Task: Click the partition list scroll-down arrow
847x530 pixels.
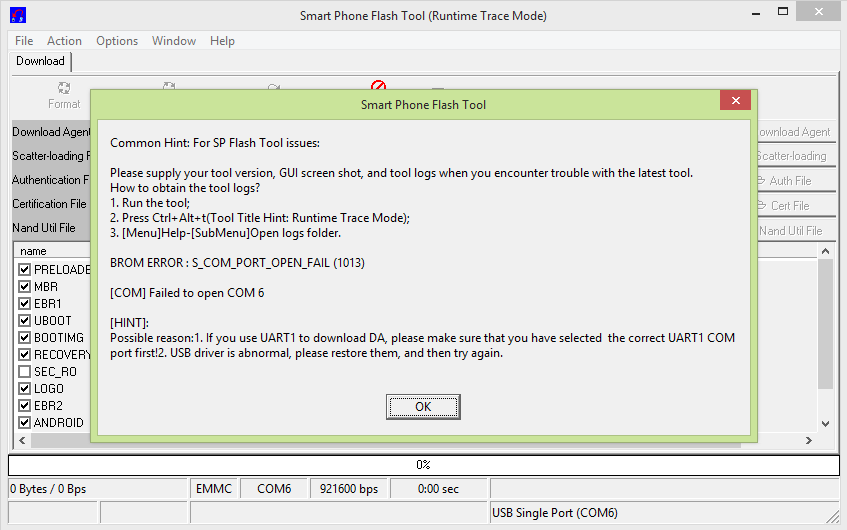Action: [x=825, y=424]
